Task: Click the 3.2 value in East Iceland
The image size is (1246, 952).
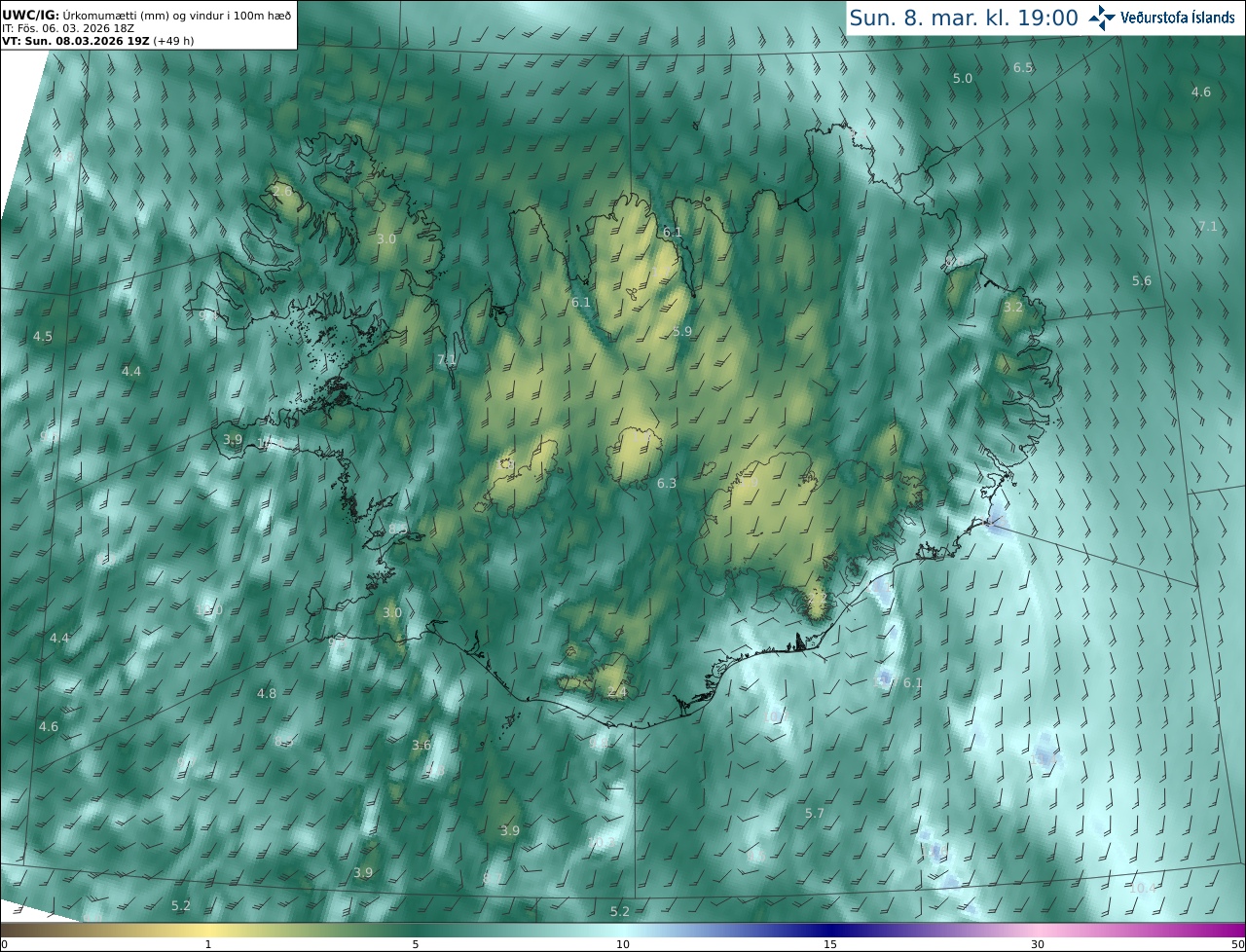Action: click(x=1013, y=307)
